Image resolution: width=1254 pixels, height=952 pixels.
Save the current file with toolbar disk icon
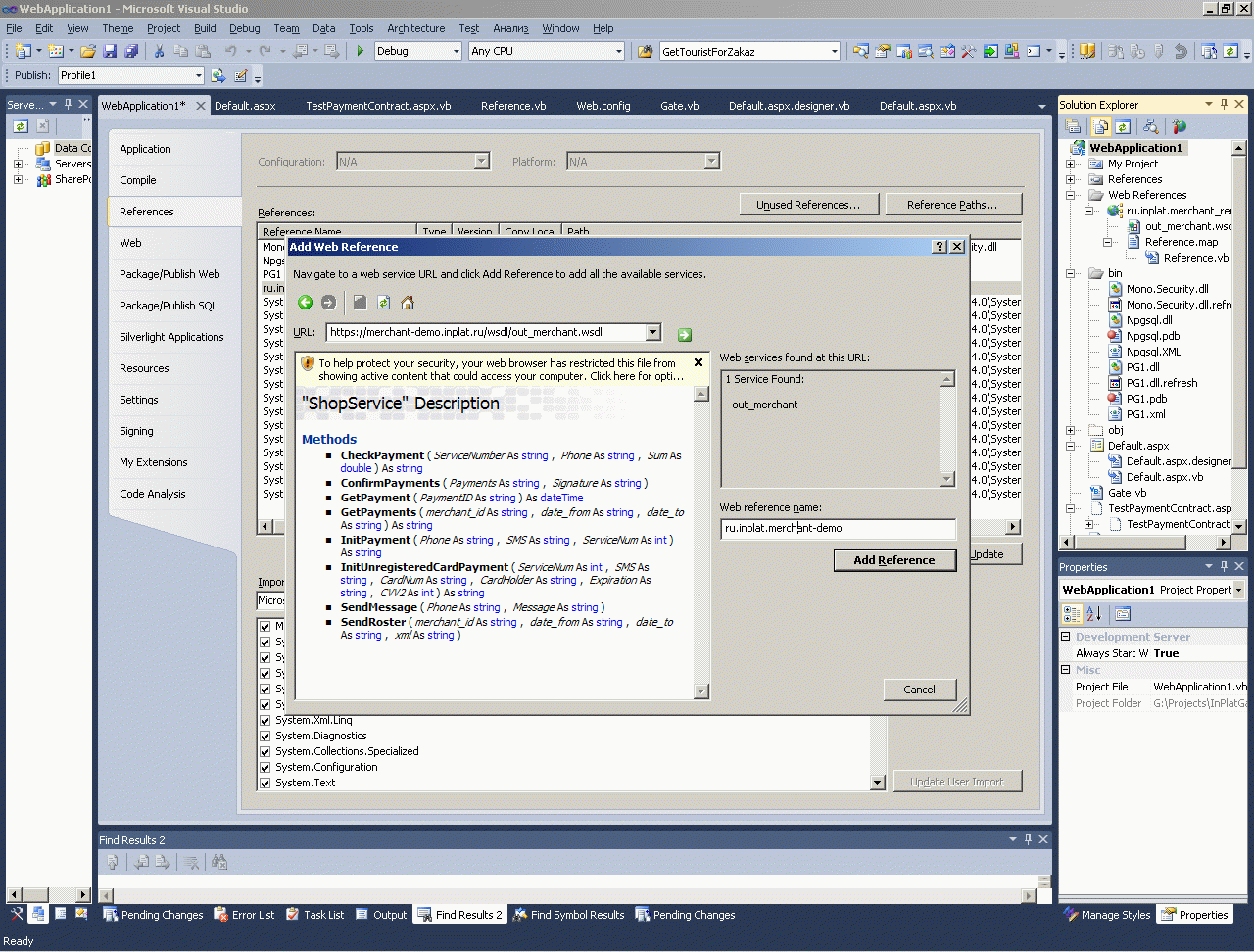point(110,51)
